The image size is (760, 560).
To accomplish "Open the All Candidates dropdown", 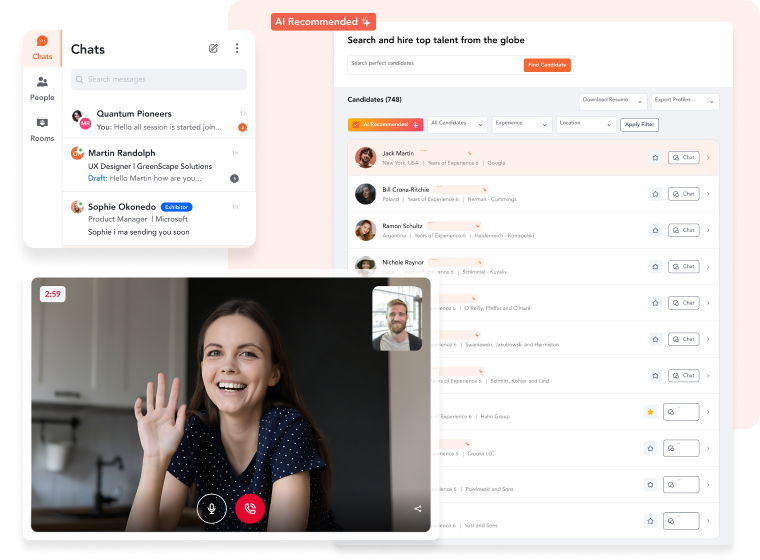I will (x=458, y=124).
